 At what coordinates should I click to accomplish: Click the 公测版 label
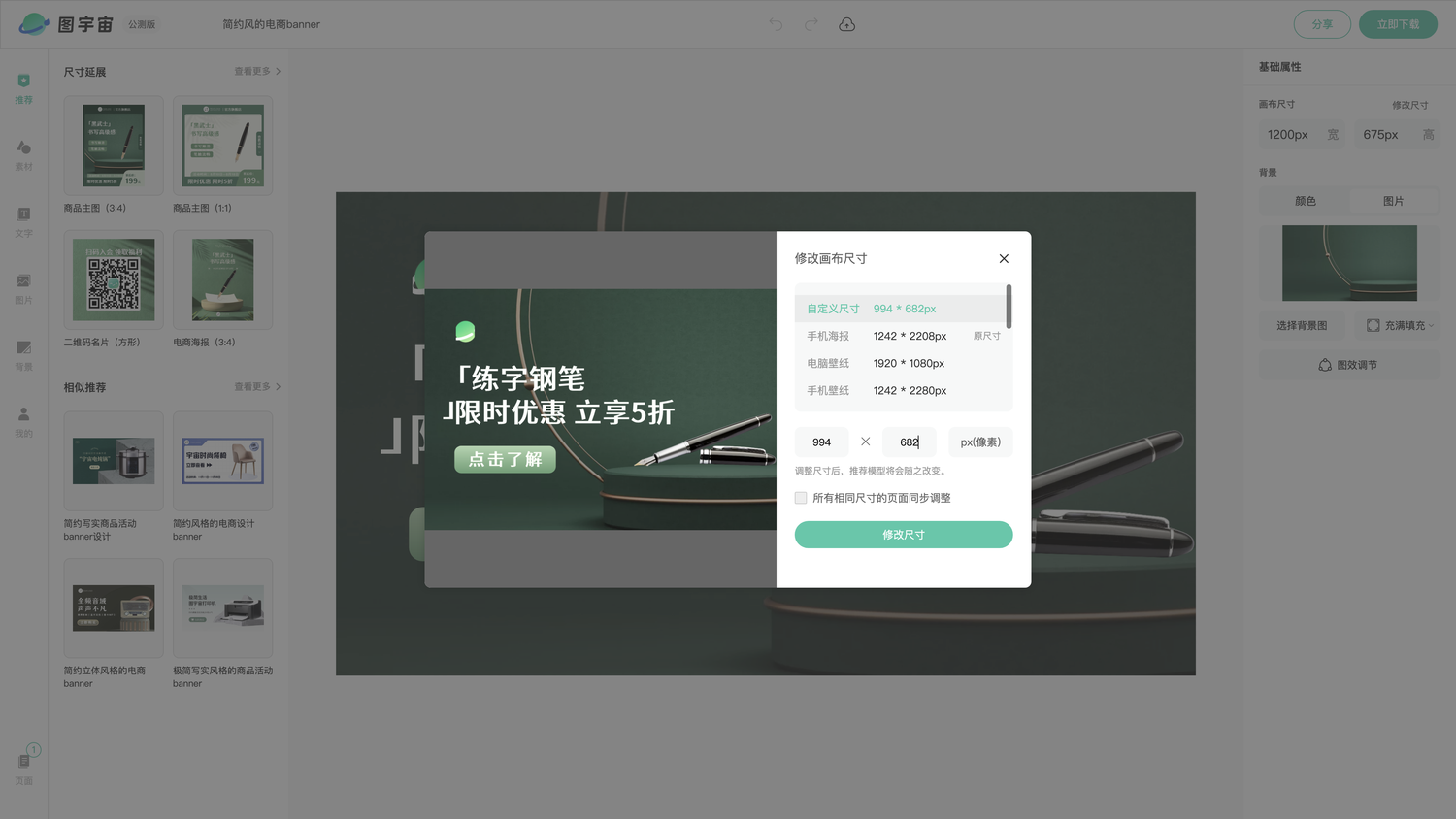(x=142, y=24)
